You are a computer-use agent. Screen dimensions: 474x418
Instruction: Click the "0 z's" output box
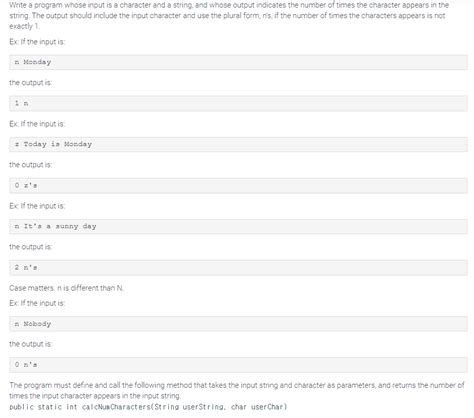coord(238,186)
